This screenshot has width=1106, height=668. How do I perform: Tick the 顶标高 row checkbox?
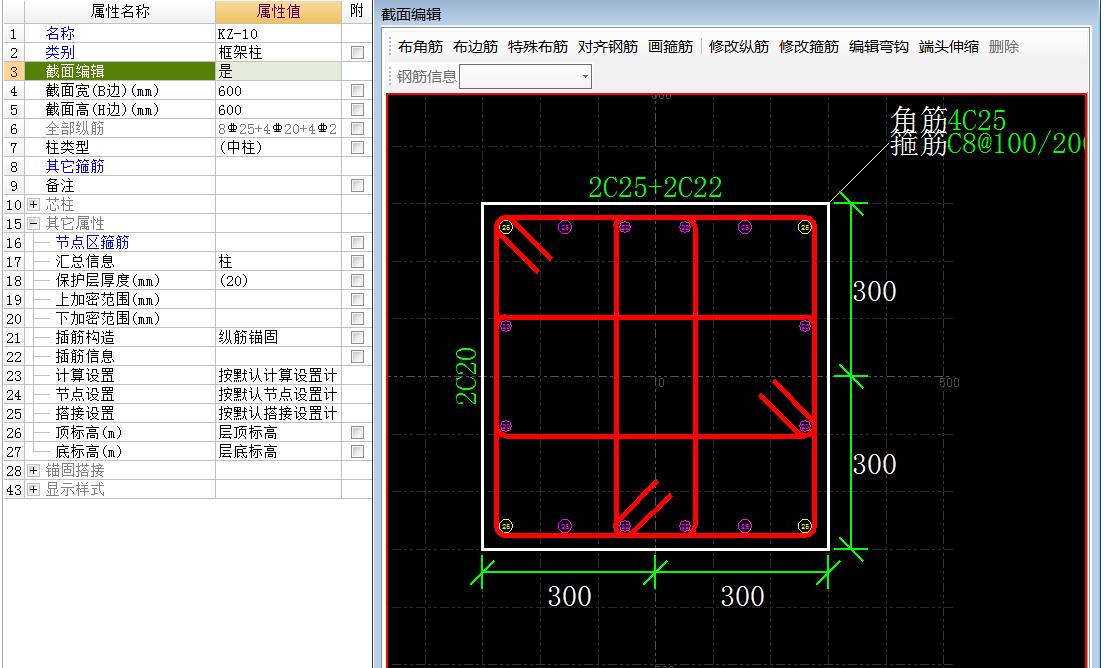(358, 432)
